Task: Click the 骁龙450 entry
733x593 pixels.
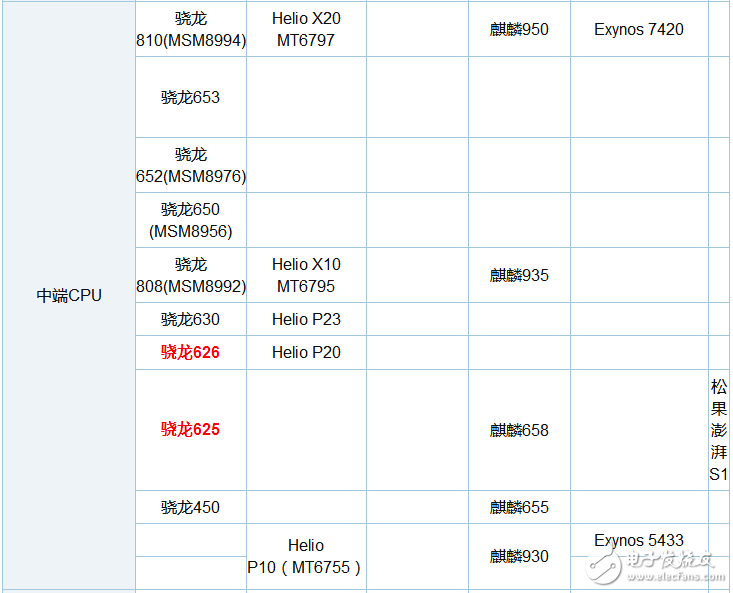Action: pos(190,507)
